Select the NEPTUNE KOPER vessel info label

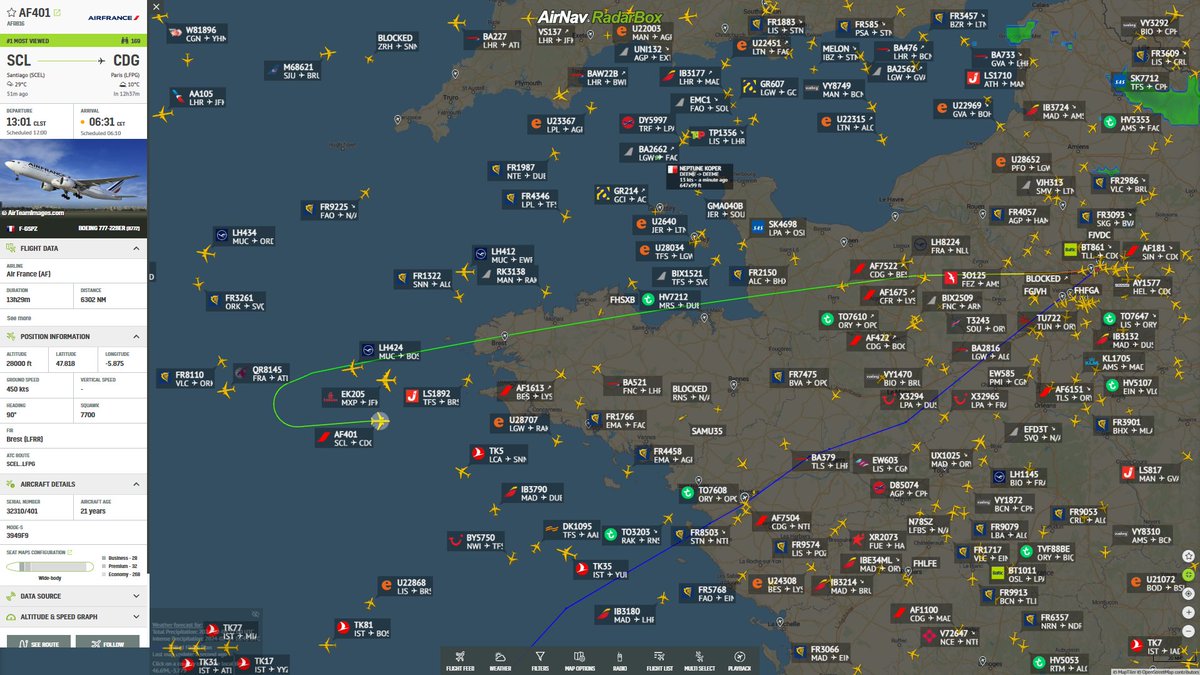coord(701,177)
